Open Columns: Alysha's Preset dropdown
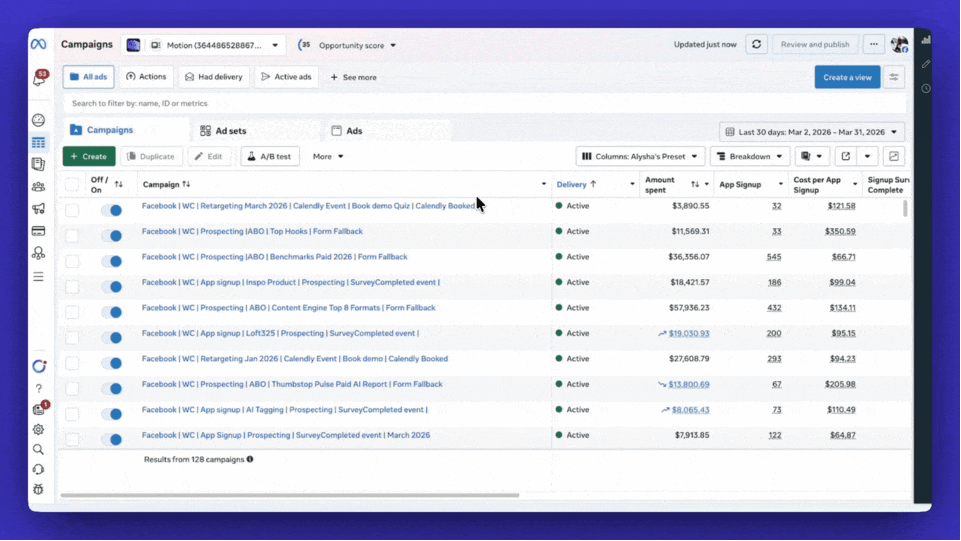Viewport: 961px width, 541px height. tap(640, 156)
